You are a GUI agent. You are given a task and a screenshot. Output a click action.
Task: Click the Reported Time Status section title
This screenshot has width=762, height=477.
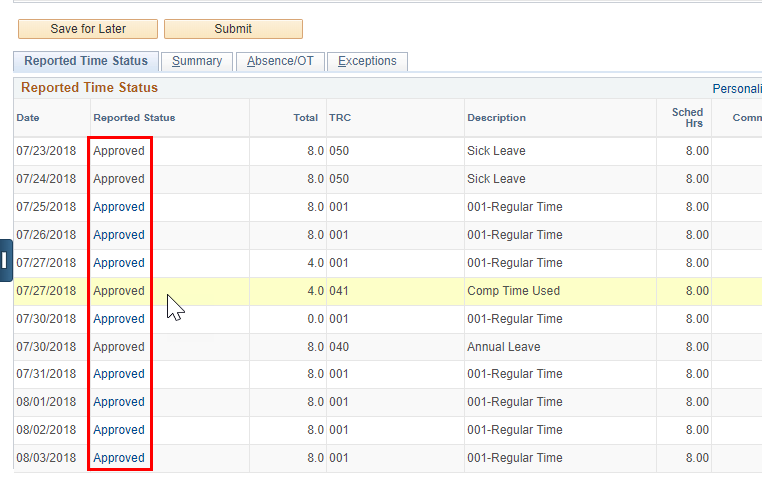pos(89,88)
